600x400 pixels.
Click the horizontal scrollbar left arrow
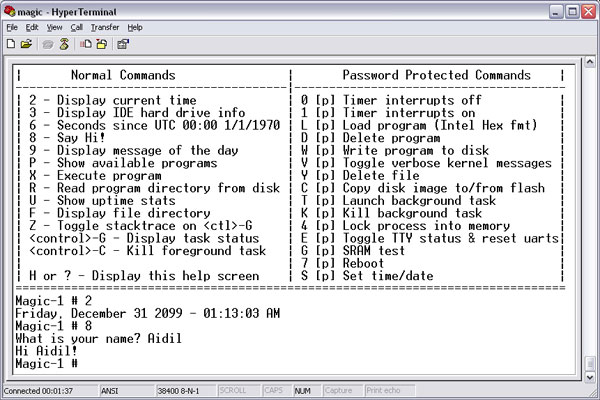9,377
